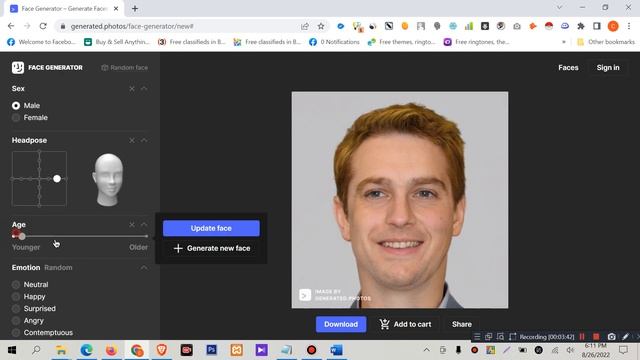Select the Angry emotion

[16, 321]
